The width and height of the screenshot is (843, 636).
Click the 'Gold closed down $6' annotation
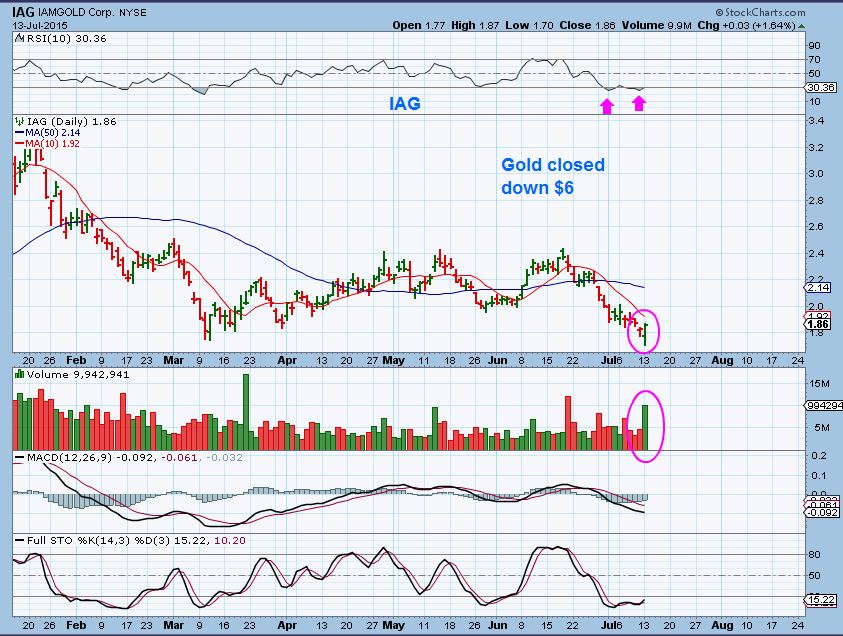553,176
